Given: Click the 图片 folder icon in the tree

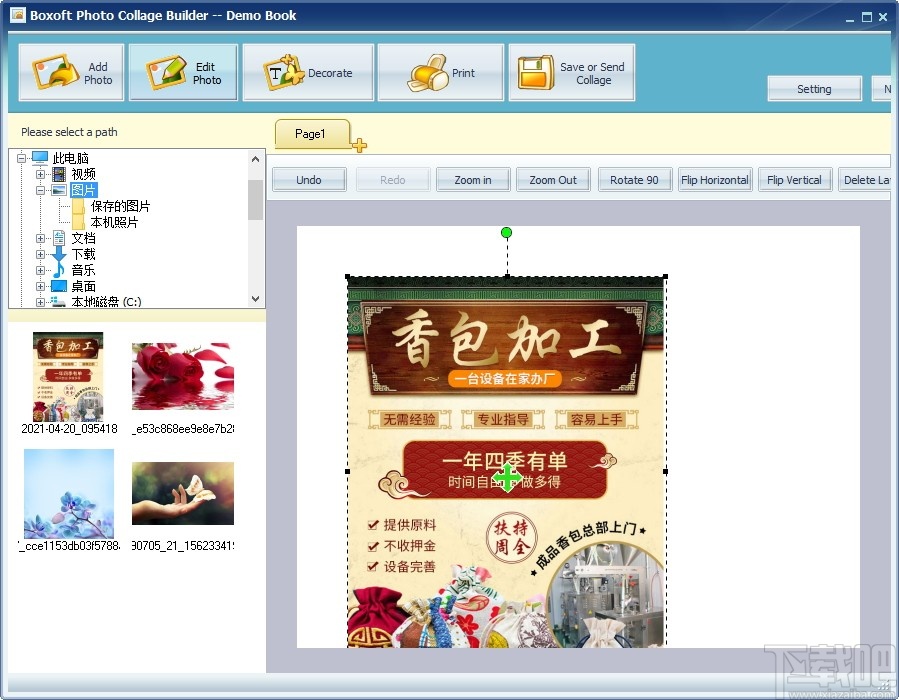Looking at the screenshot, I should click(x=62, y=189).
